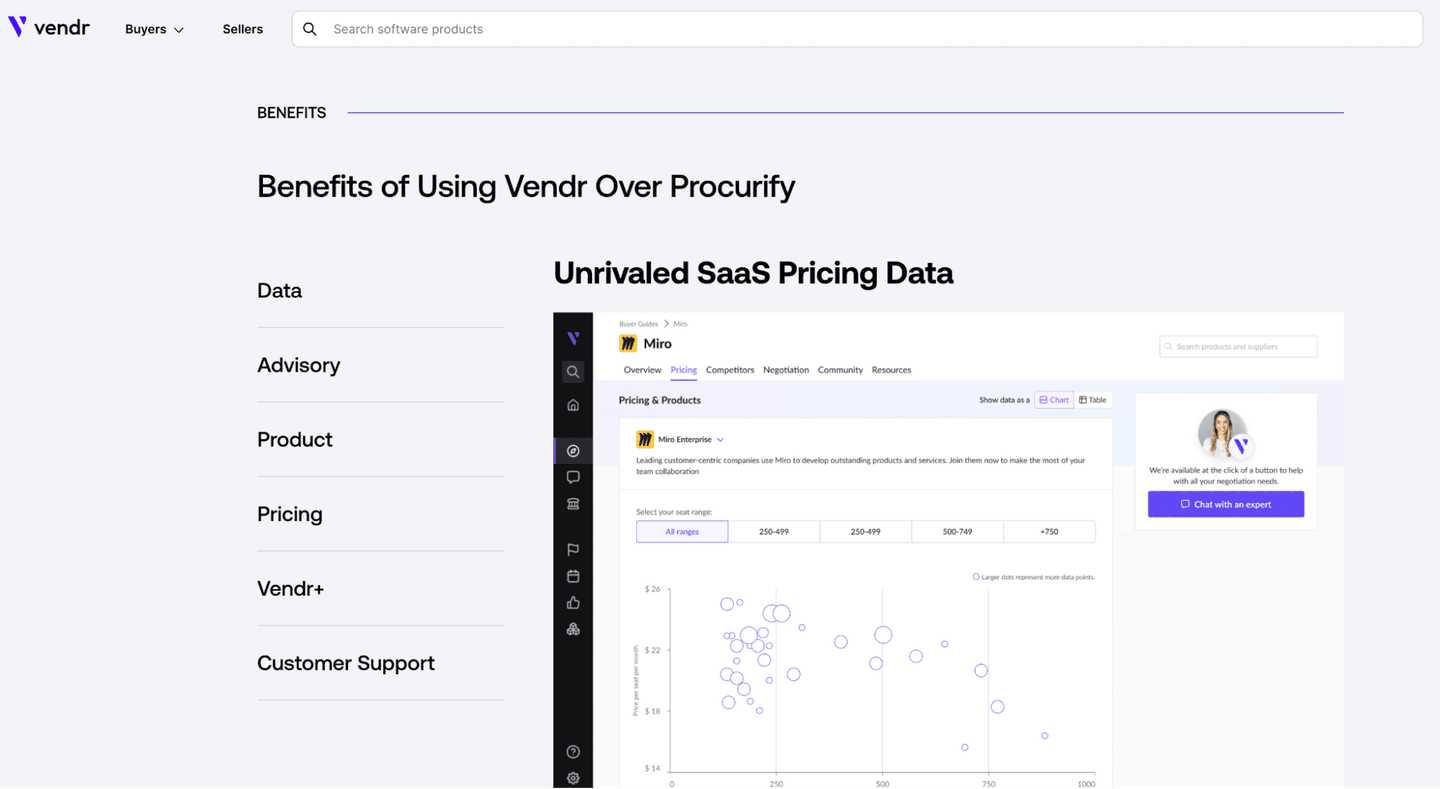1440x789 pixels.
Task: Switch data view to Table
Action: click(x=1093, y=400)
